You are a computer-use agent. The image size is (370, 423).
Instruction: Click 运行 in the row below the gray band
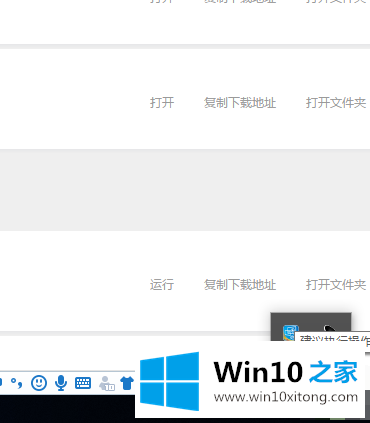point(162,285)
